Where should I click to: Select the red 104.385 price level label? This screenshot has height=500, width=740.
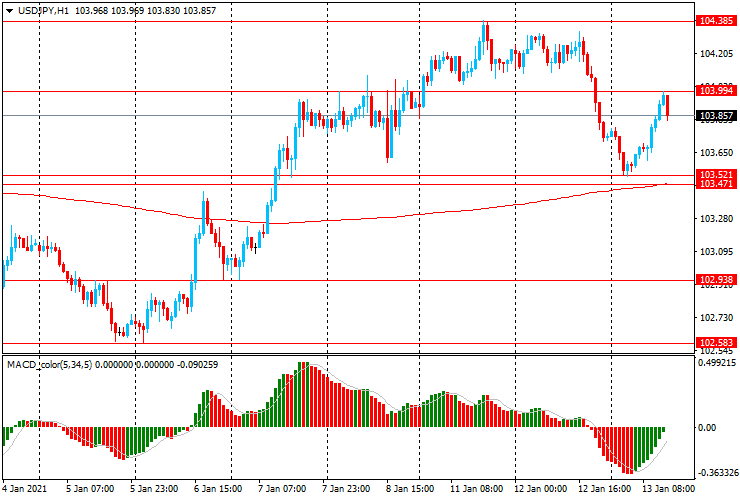716,21
